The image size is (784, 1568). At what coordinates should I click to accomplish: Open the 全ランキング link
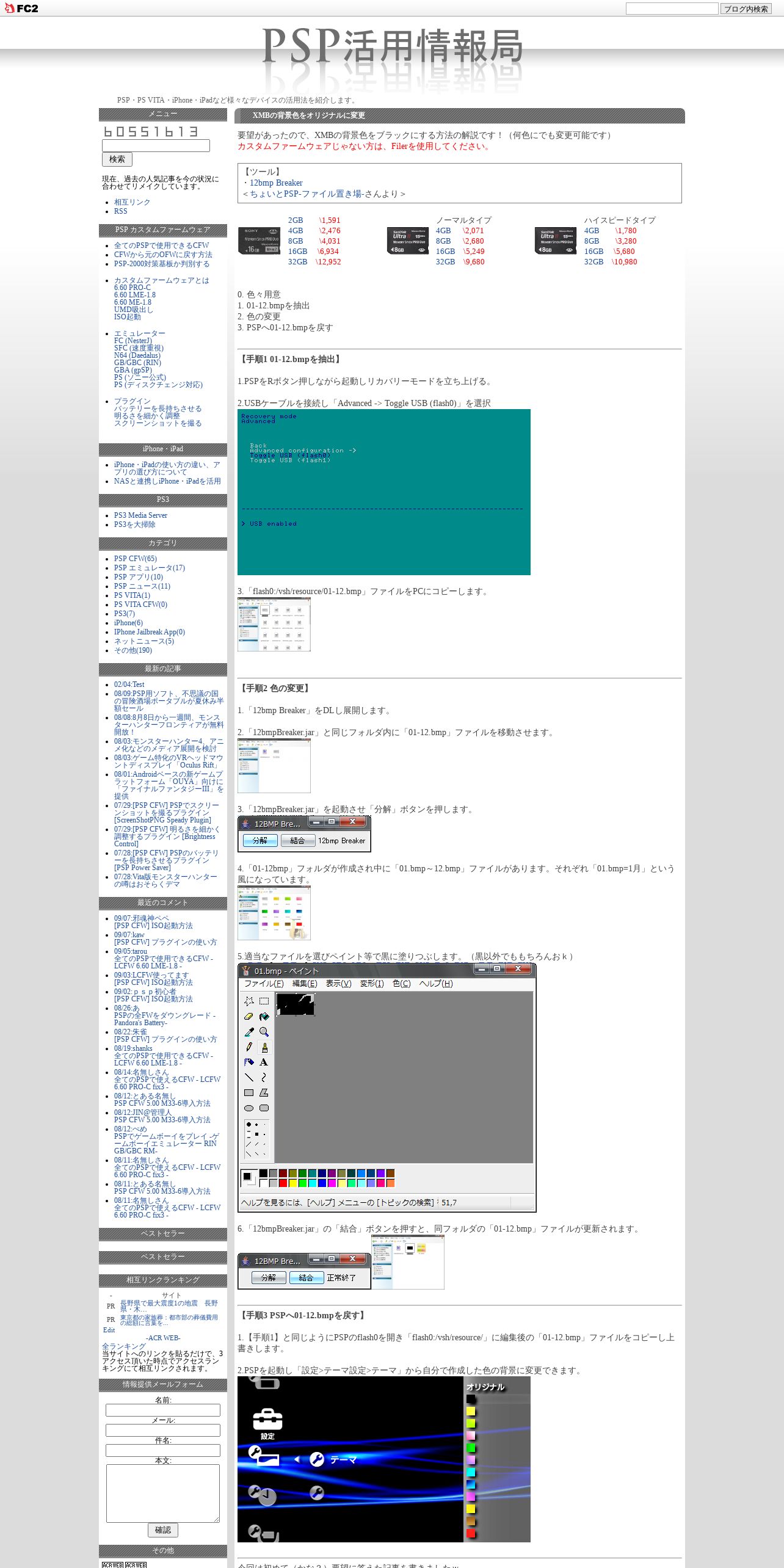click(124, 1346)
